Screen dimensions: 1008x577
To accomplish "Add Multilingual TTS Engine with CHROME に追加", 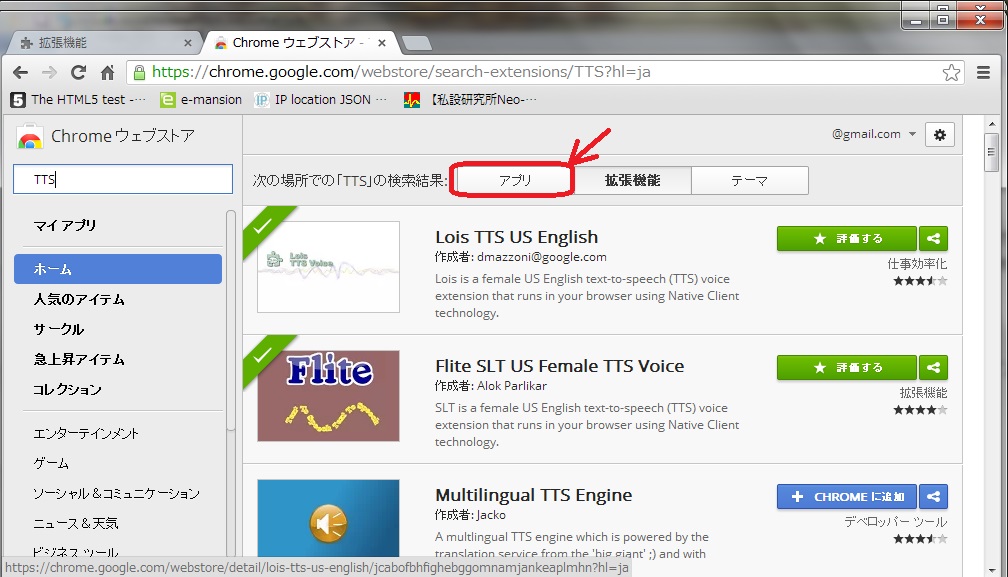I will pos(847,497).
